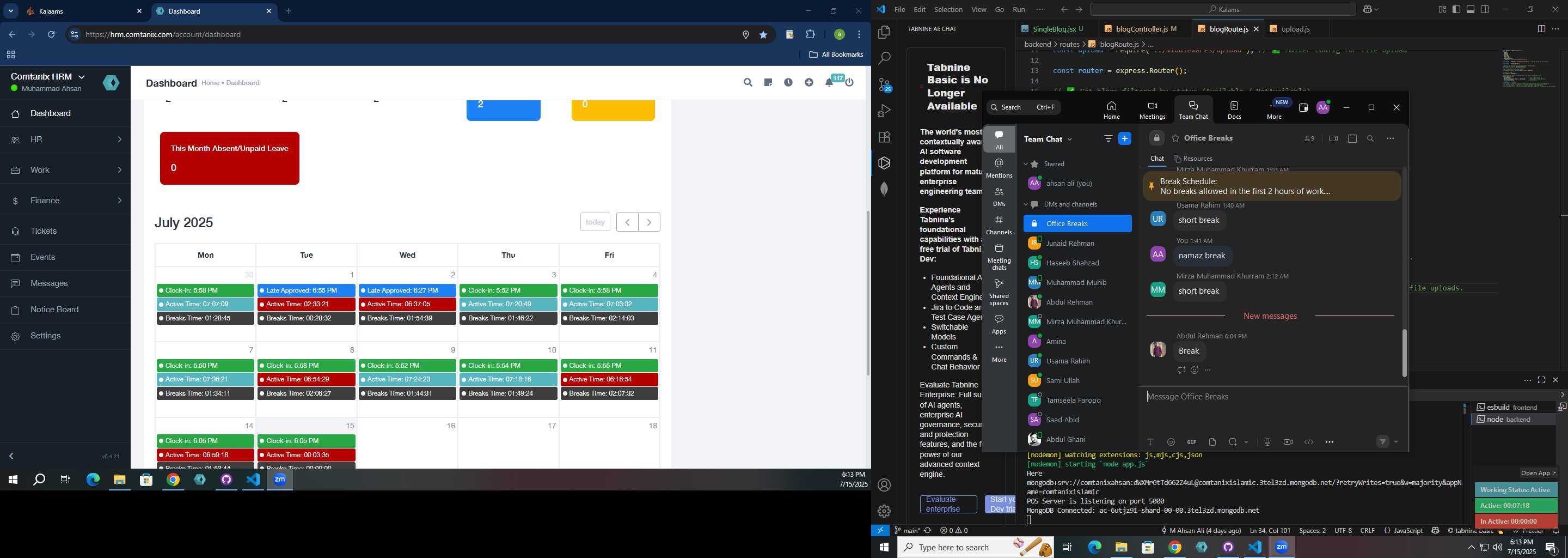Search within Office Breaks chat
The width and height of the screenshot is (1568, 558).
point(1371,139)
